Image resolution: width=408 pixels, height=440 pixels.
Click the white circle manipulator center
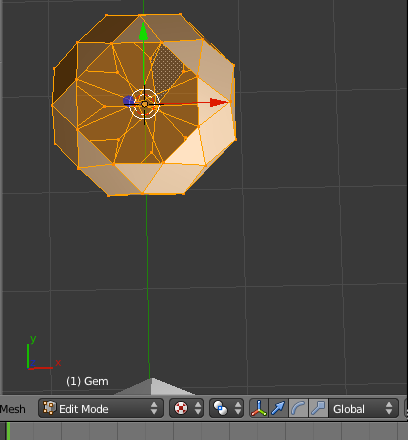point(144,104)
